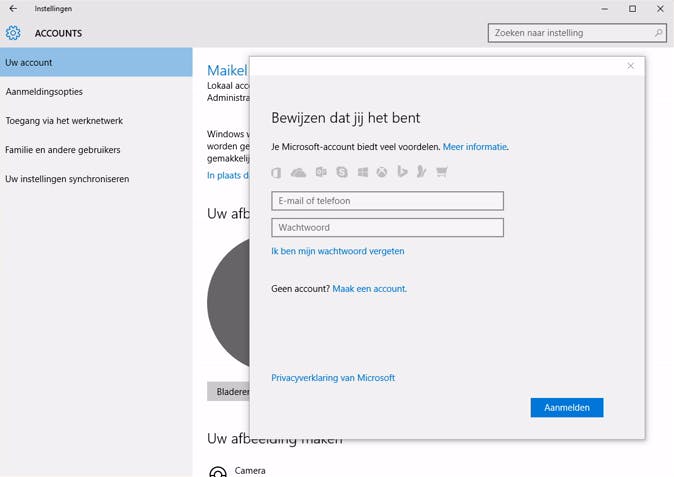Click the Bewijzen dat jij het bent heading
This screenshot has width=674, height=477.
(x=346, y=118)
